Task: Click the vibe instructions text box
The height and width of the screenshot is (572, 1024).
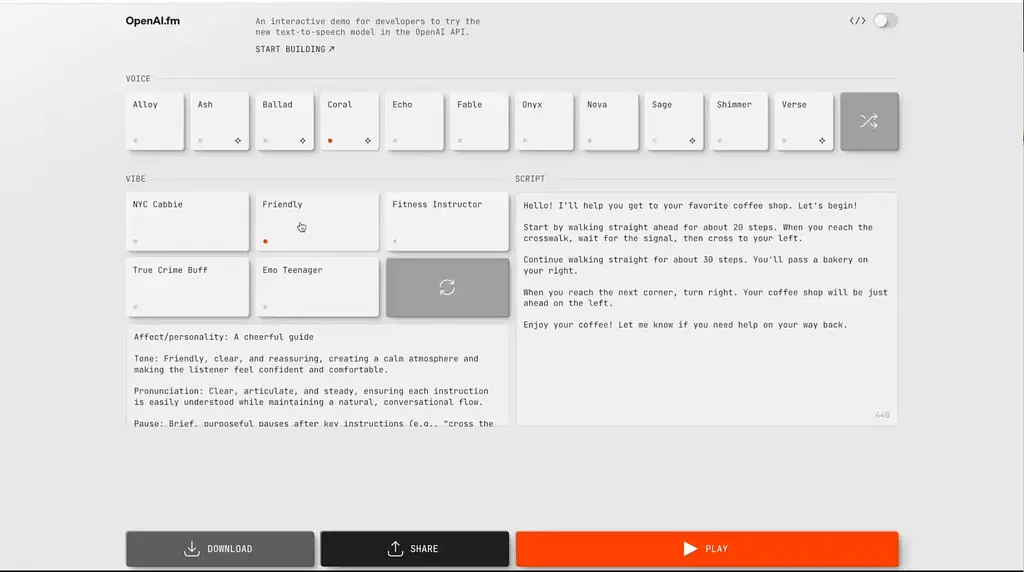Action: [x=317, y=375]
